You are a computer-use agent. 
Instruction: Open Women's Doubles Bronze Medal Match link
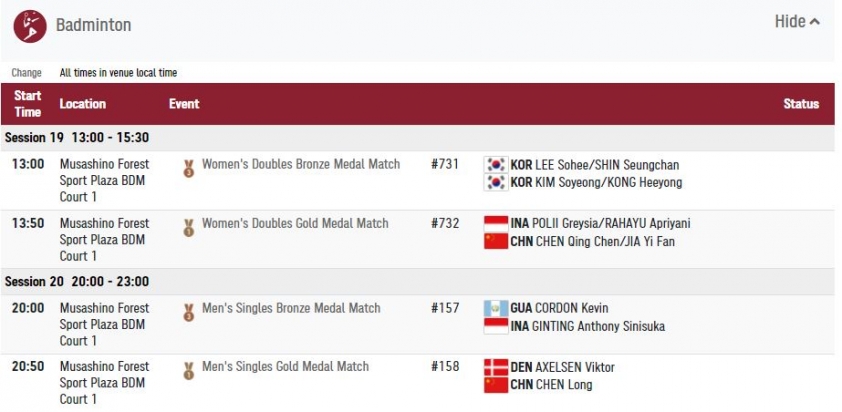point(301,164)
